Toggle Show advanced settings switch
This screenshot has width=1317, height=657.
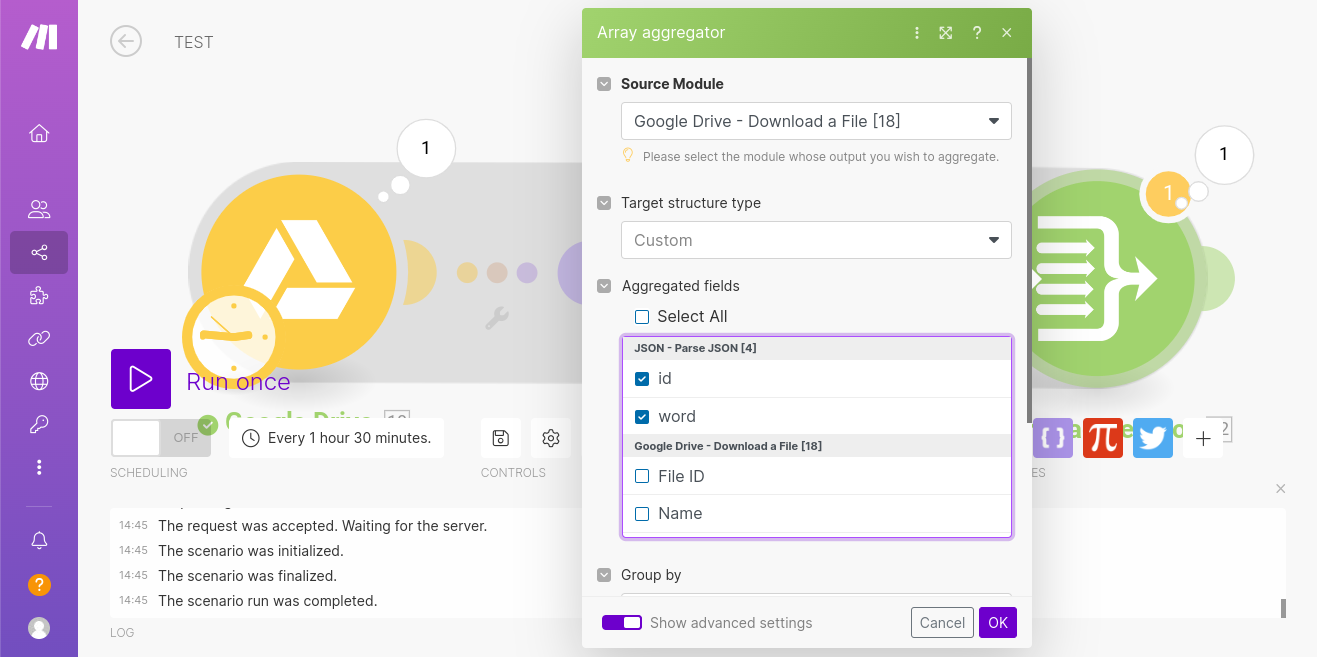coord(622,622)
